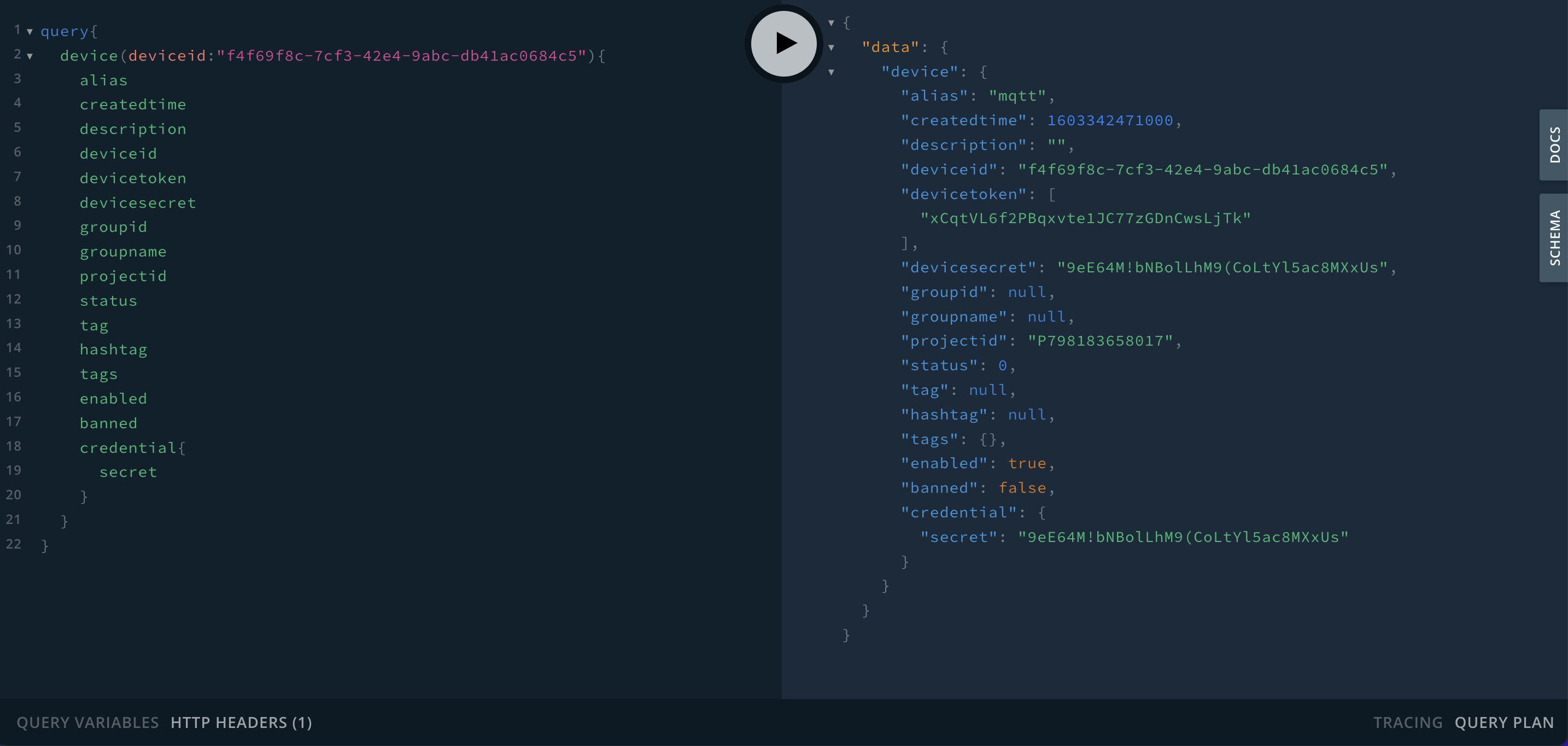Run the query with the play button
The width and height of the screenshot is (1568, 746).
click(x=783, y=43)
